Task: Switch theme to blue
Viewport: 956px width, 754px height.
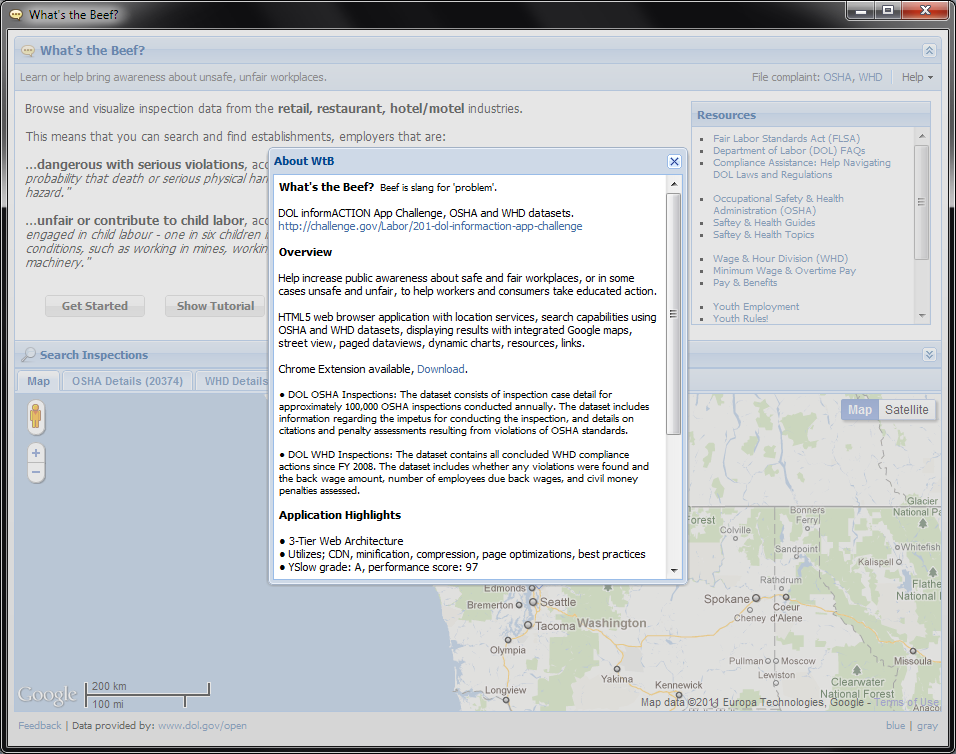Action: [896, 725]
